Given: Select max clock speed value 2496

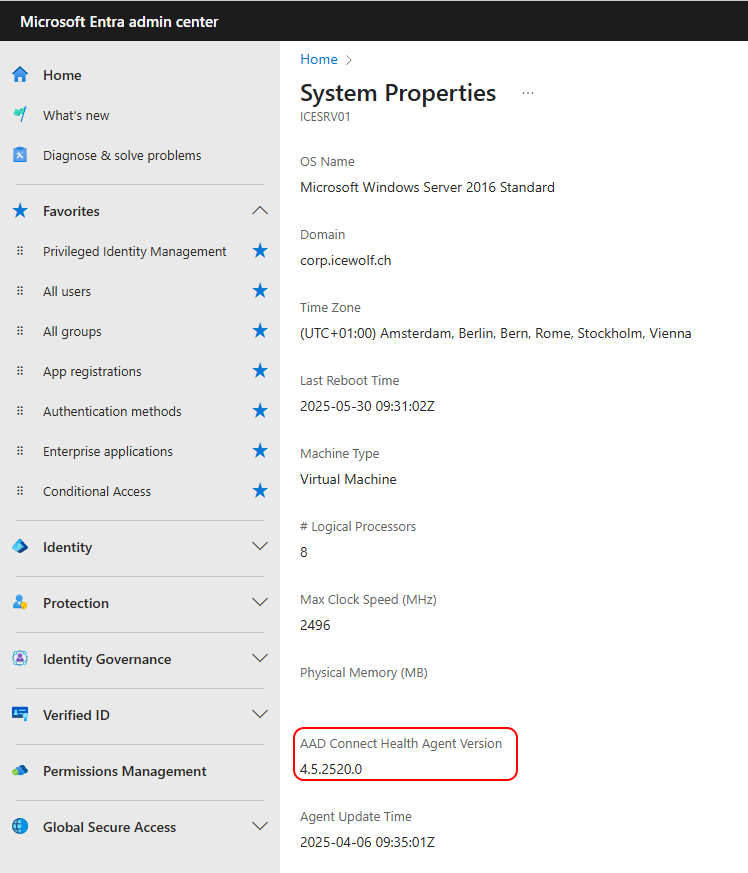Looking at the screenshot, I should 315,625.
